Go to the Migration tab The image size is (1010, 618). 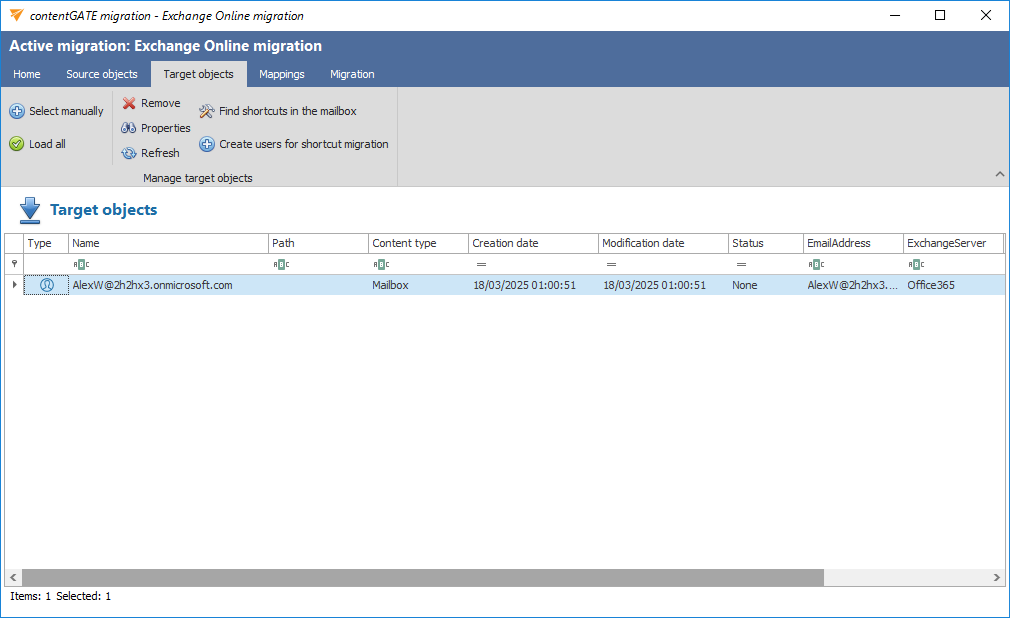pyautogui.click(x=352, y=74)
